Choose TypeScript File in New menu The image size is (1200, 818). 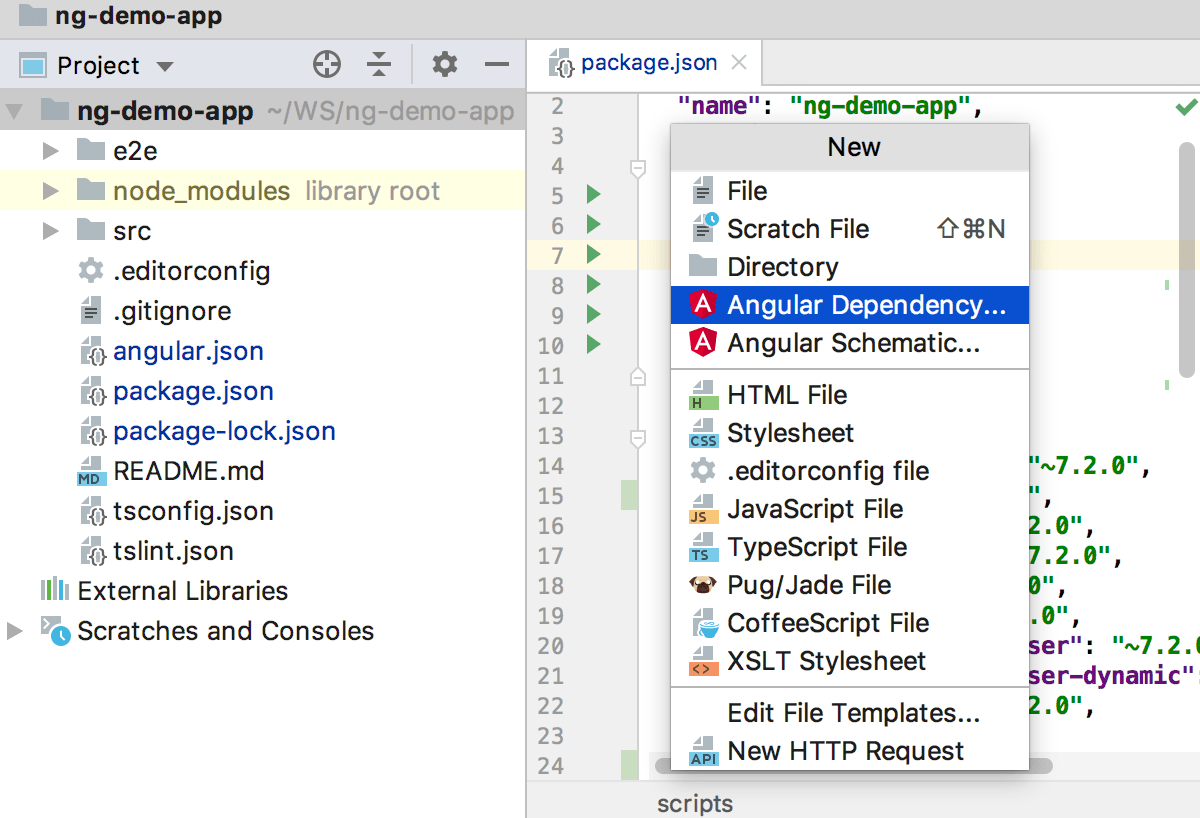(x=817, y=547)
